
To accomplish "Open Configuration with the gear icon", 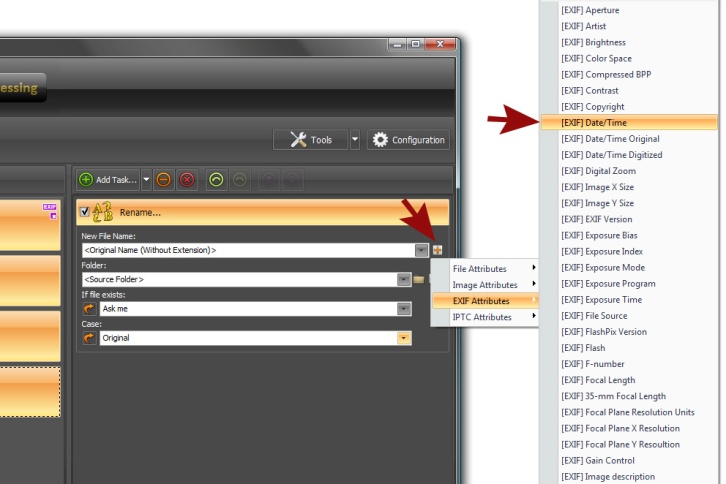I will (x=408, y=140).
